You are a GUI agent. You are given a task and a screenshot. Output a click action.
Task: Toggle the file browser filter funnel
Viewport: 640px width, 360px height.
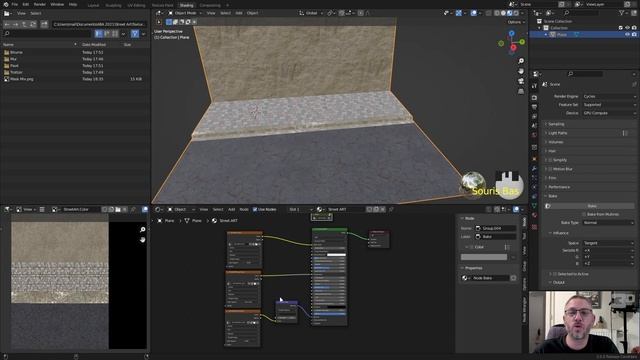[x=135, y=34]
